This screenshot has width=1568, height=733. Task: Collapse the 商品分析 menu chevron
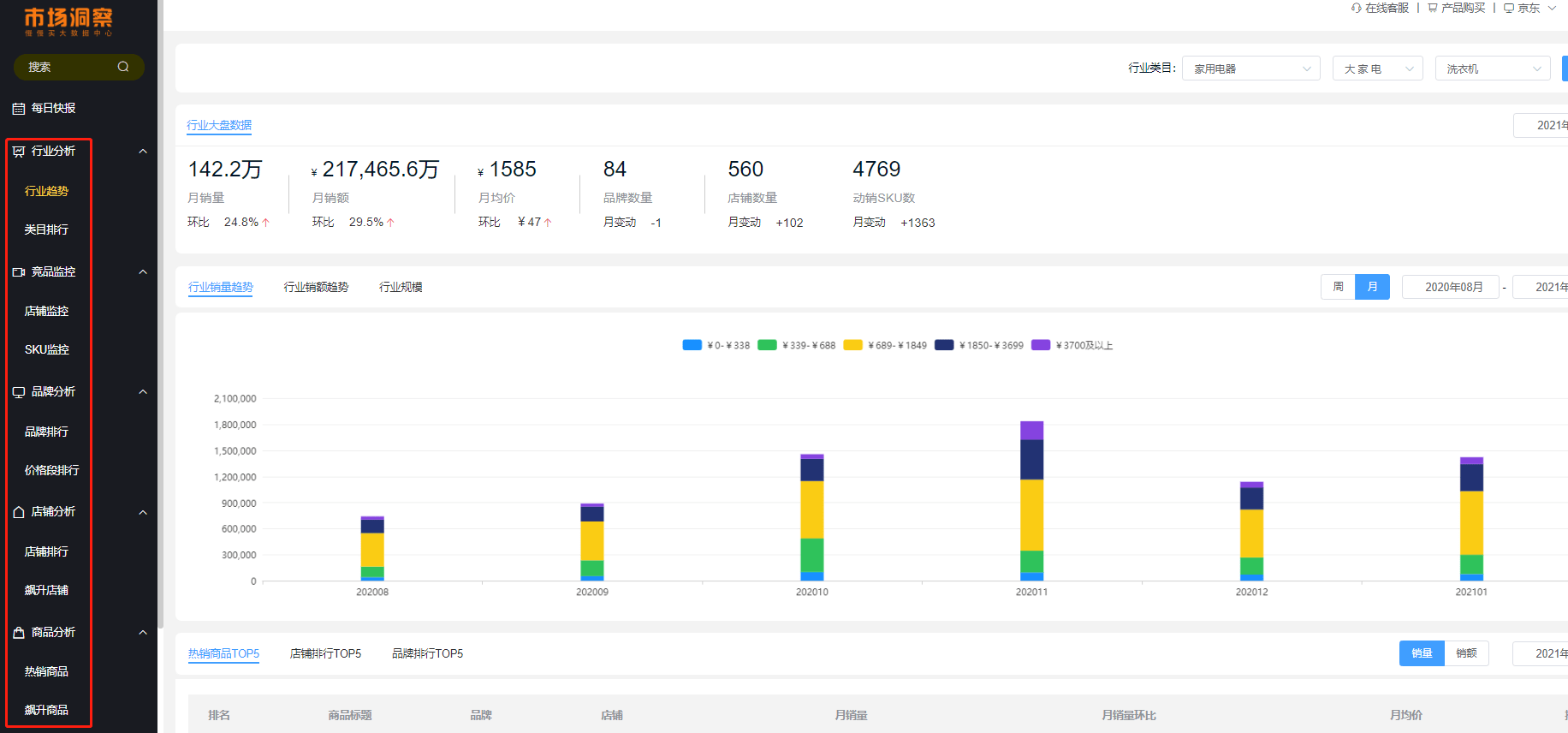click(143, 633)
